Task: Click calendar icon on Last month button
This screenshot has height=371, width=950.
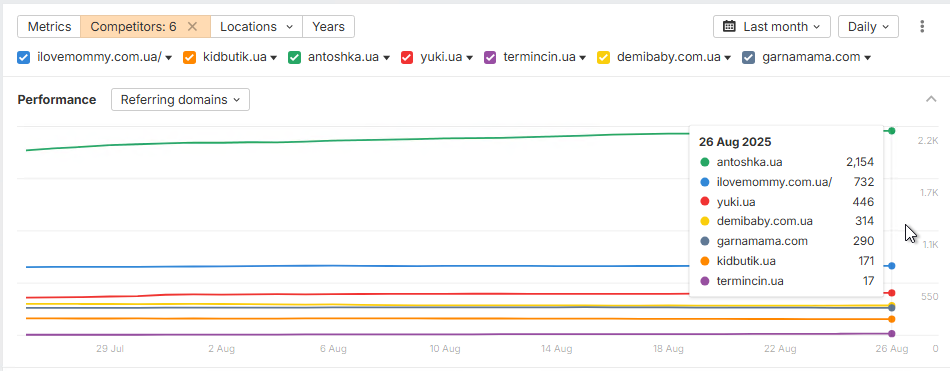Action: coord(729,27)
